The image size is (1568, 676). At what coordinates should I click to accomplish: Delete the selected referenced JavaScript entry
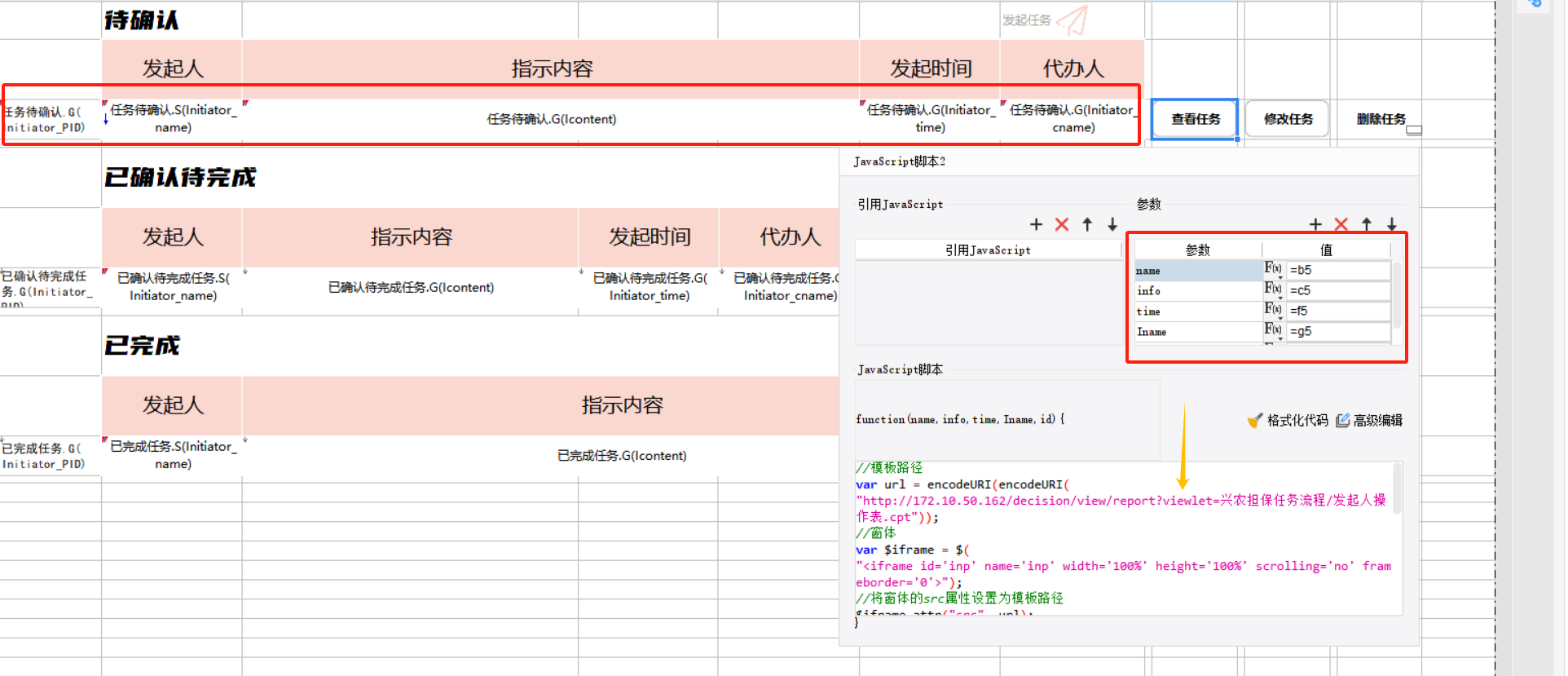click(x=1061, y=224)
